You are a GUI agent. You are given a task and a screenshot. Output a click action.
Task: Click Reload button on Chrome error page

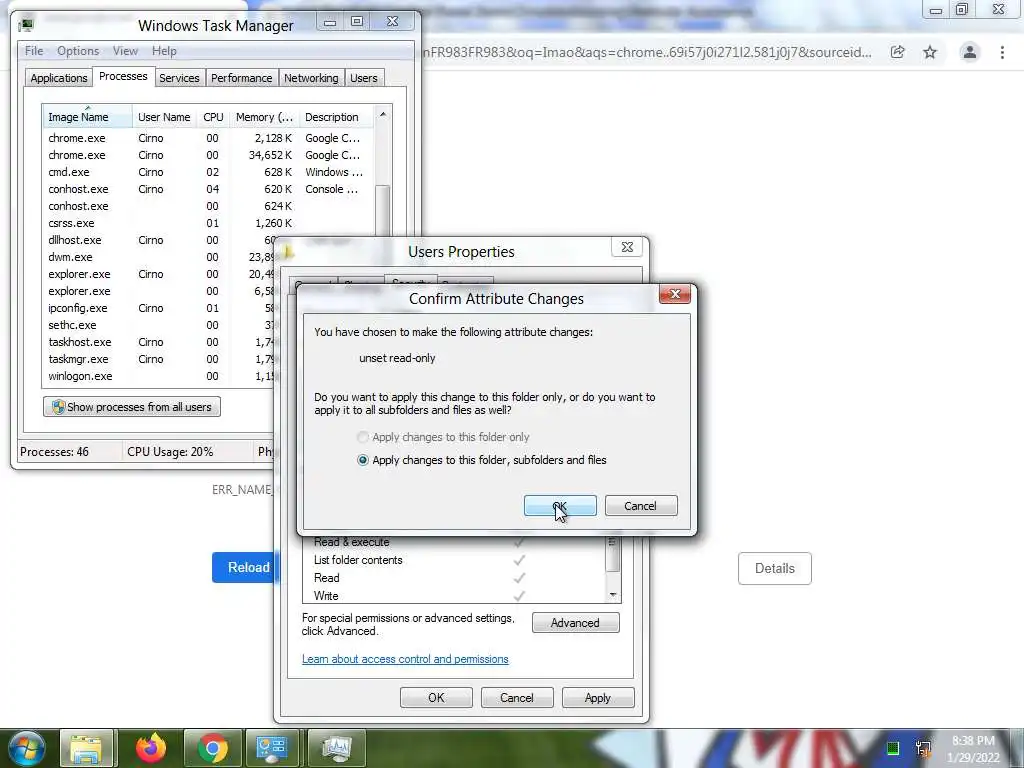pyautogui.click(x=246, y=568)
